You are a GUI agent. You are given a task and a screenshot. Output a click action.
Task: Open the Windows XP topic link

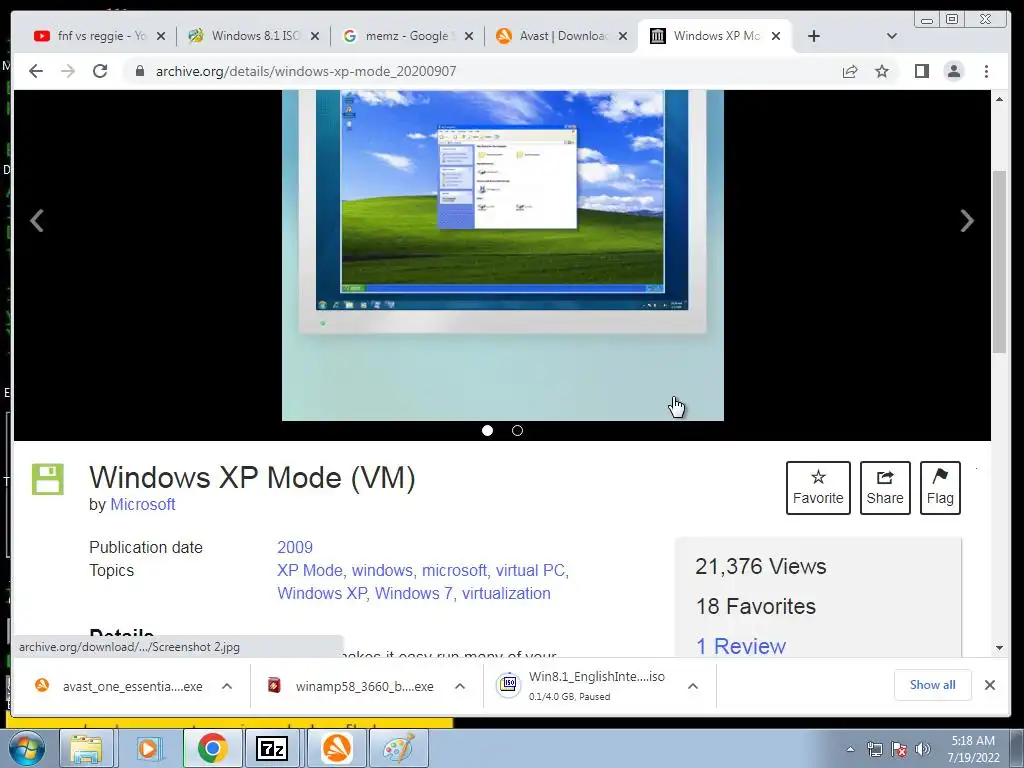point(321,593)
